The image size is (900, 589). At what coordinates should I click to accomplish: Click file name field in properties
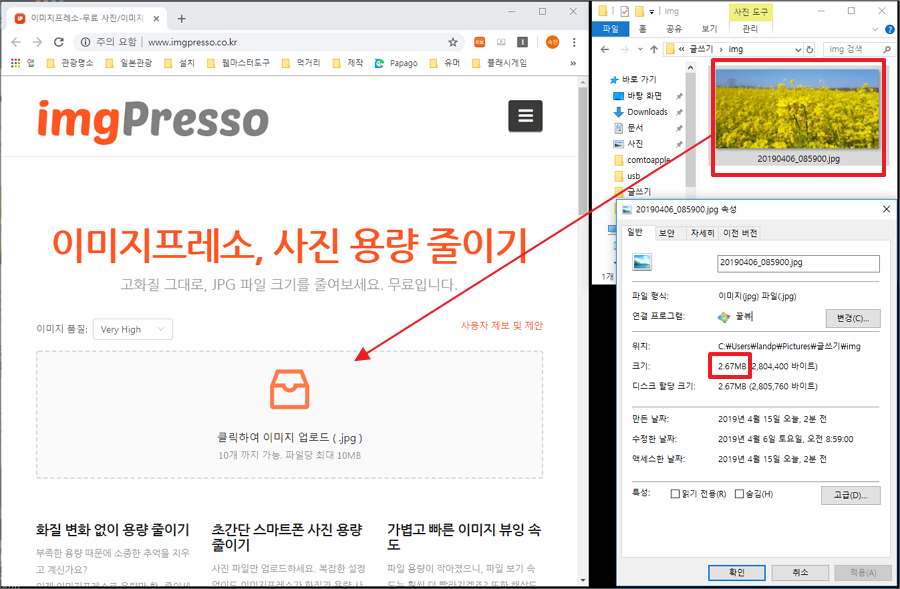(798, 263)
